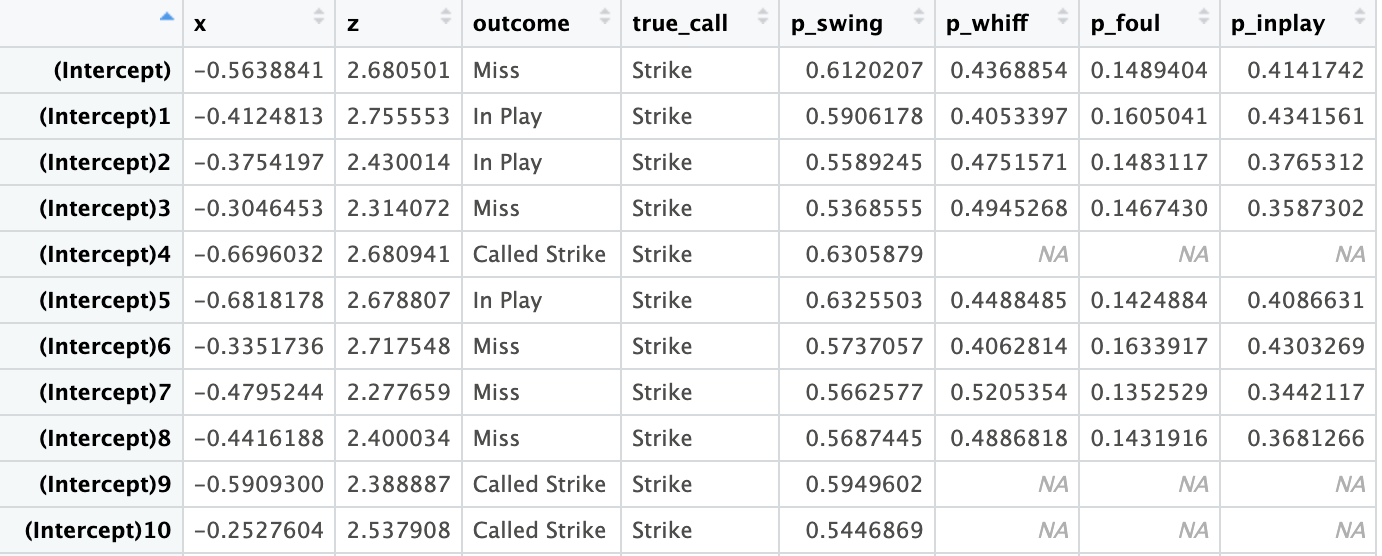Click the z value 2.755553

398,117
